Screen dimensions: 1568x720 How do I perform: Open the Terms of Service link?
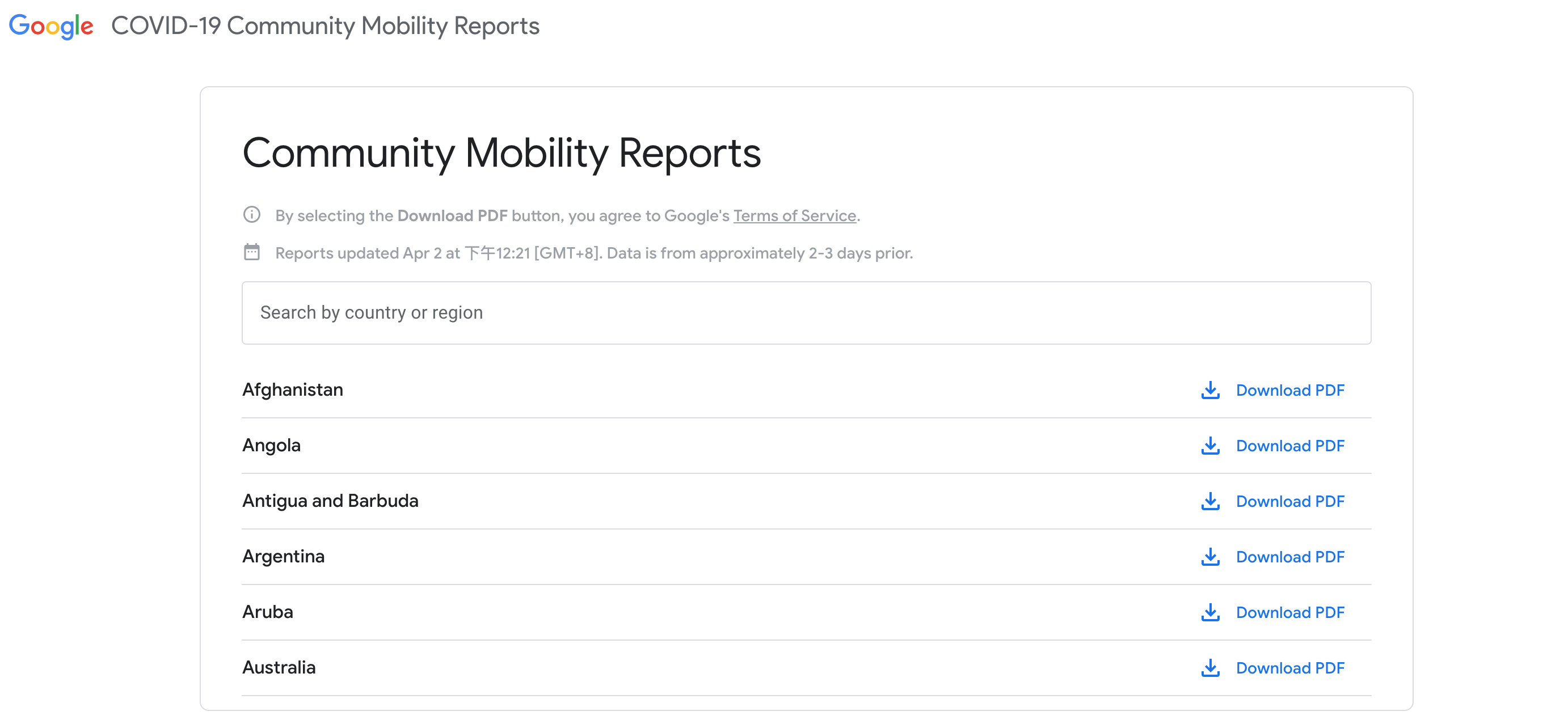794,216
